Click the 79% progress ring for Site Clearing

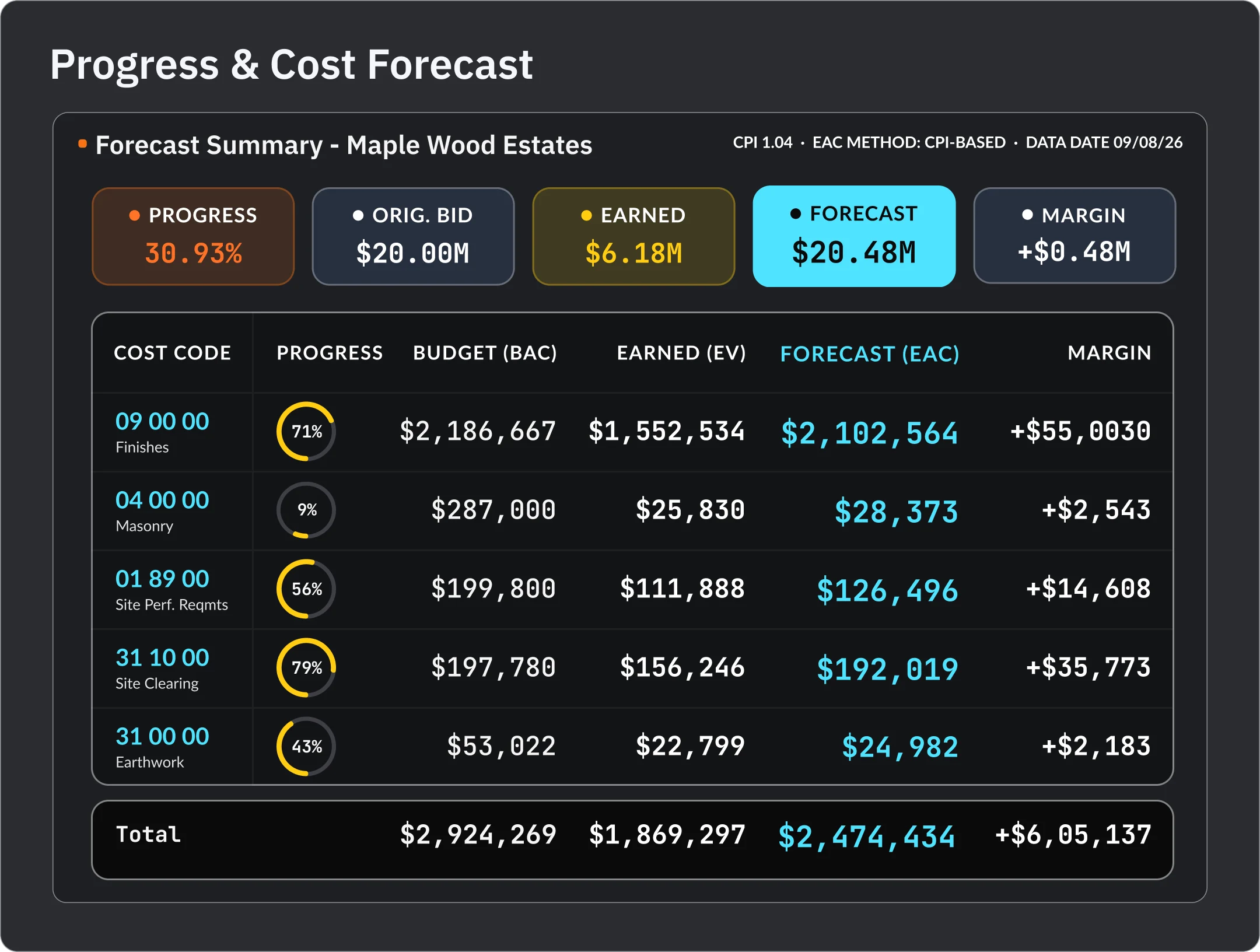pyautogui.click(x=306, y=668)
